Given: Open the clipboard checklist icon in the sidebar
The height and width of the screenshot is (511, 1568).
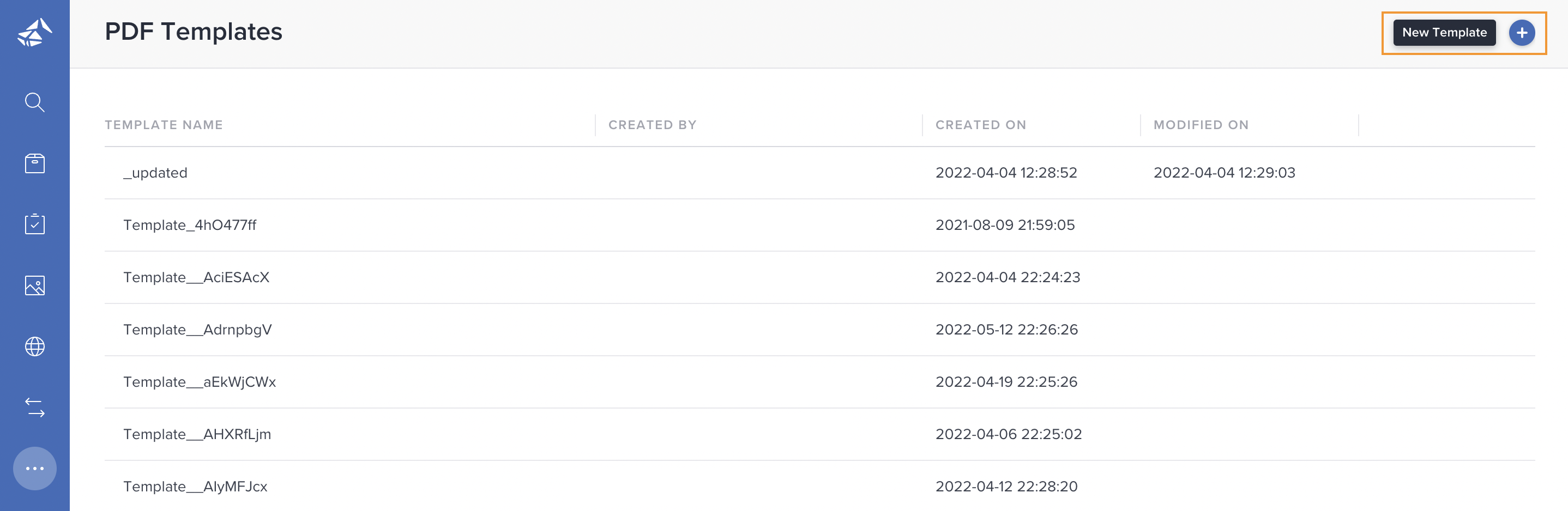Looking at the screenshot, I should [x=35, y=224].
